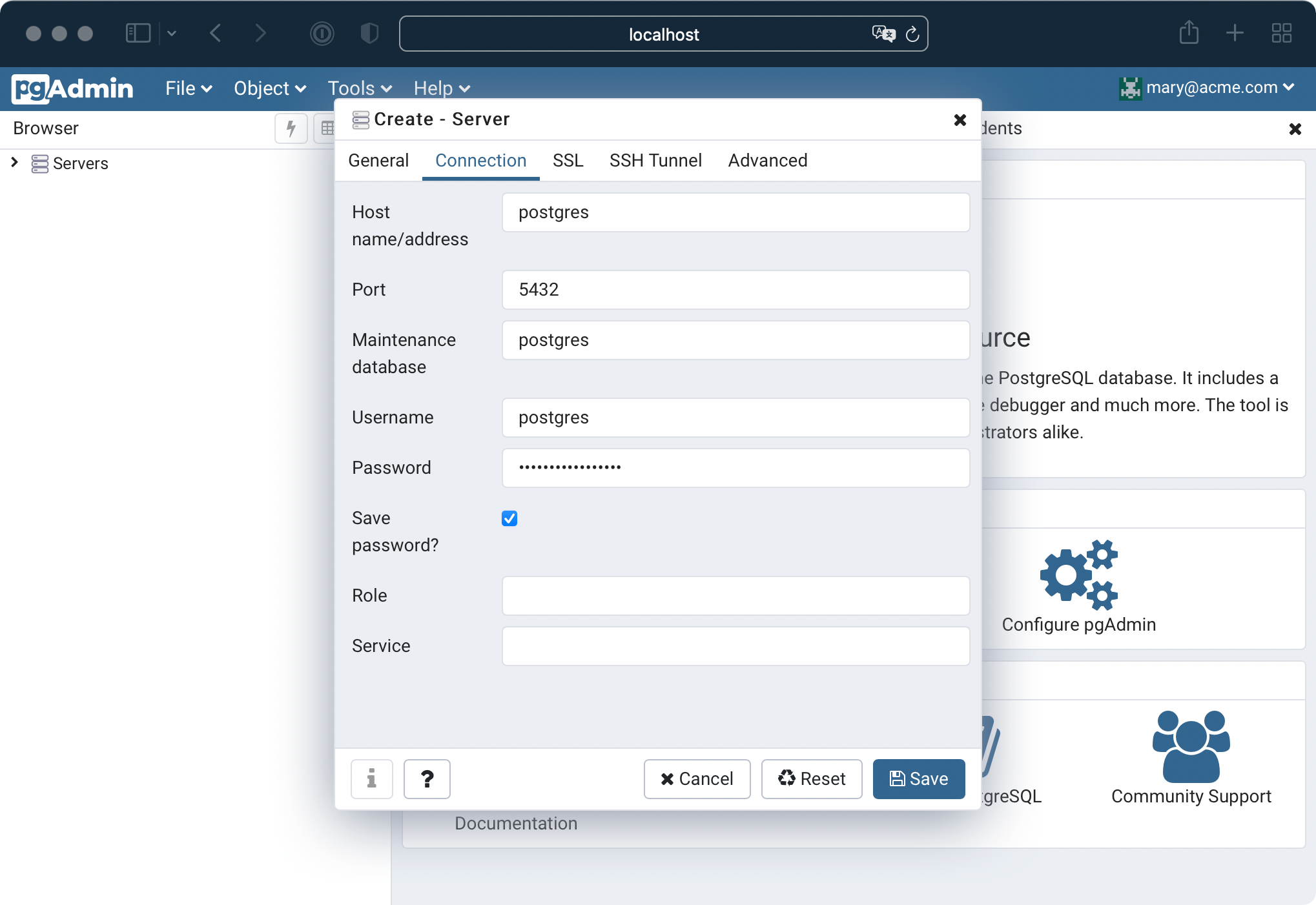Expand the Servers tree node
This screenshot has height=905, width=1316.
click(x=15, y=163)
